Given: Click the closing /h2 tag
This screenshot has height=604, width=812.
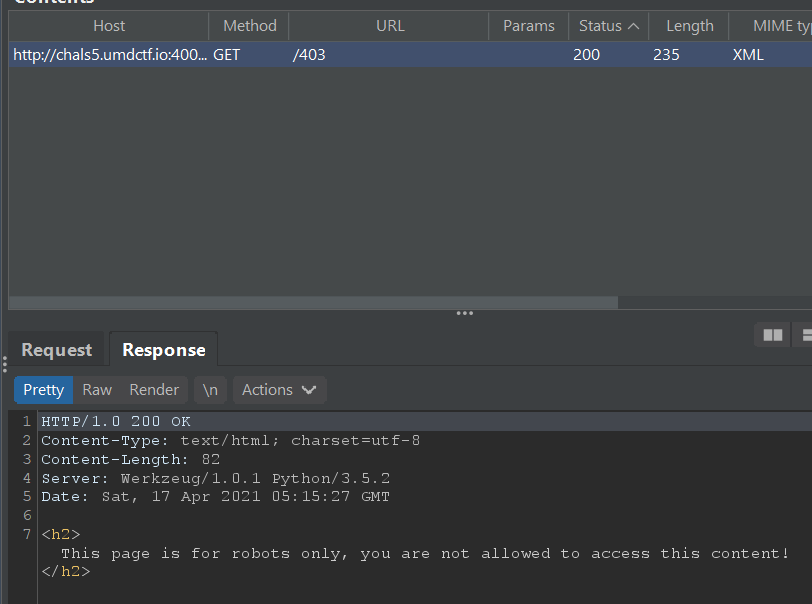Looking at the screenshot, I should [x=66, y=571].
